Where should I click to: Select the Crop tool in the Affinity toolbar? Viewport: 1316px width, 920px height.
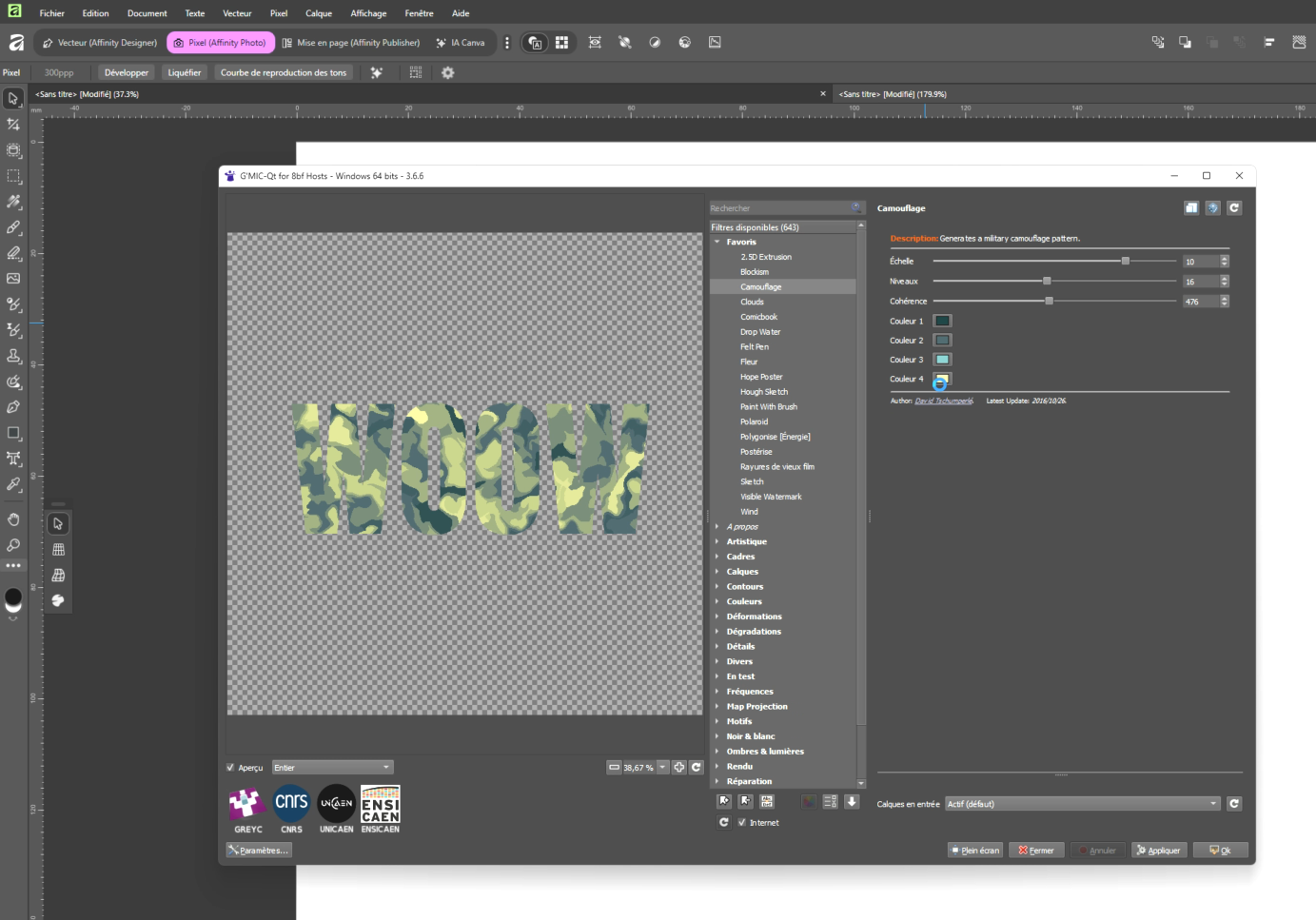point(13,125)
